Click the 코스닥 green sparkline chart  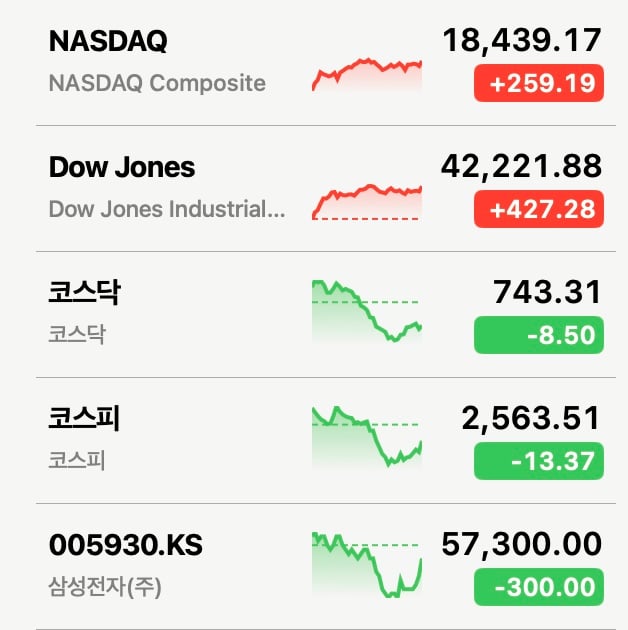click(367, 311)
